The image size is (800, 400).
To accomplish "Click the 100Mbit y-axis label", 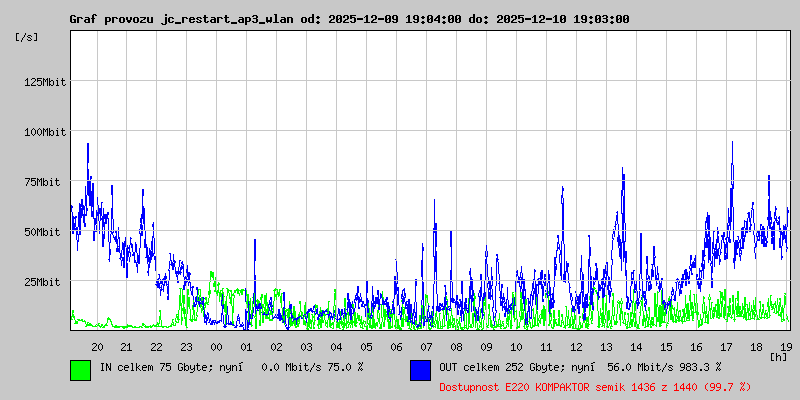I will coord(44,132).
